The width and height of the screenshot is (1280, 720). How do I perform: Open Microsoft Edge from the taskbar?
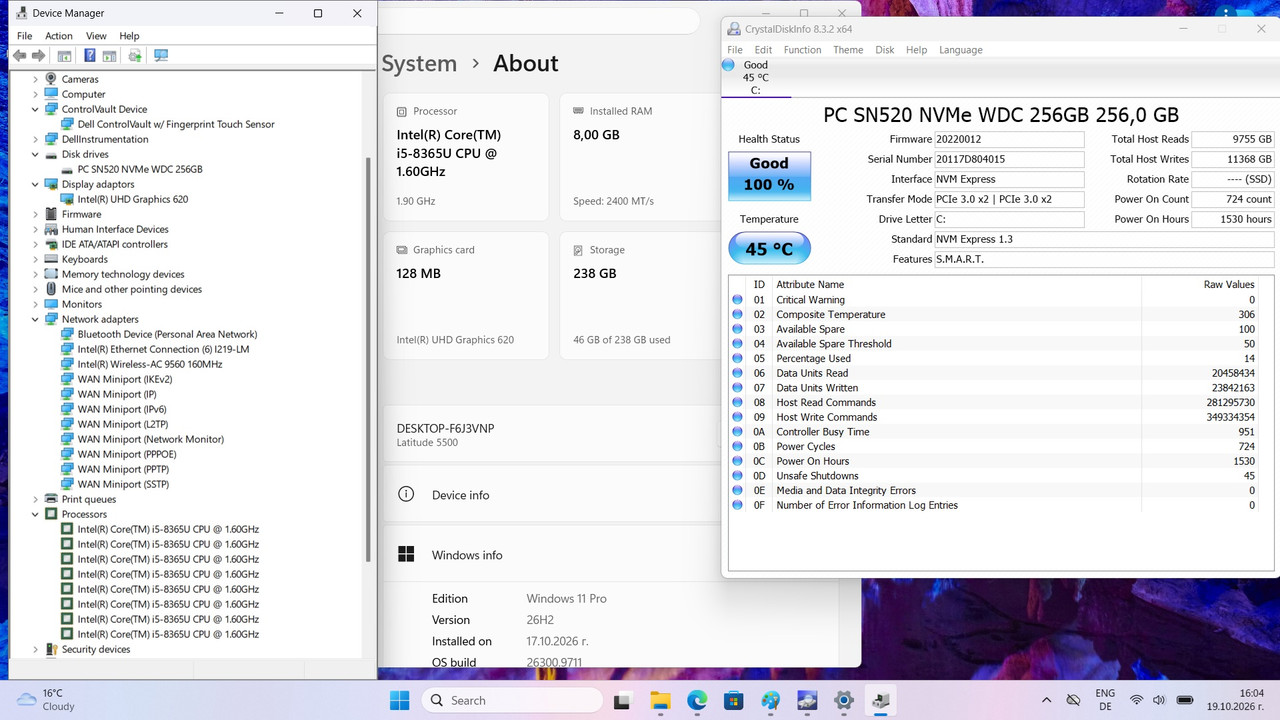[x=697, y=701]
